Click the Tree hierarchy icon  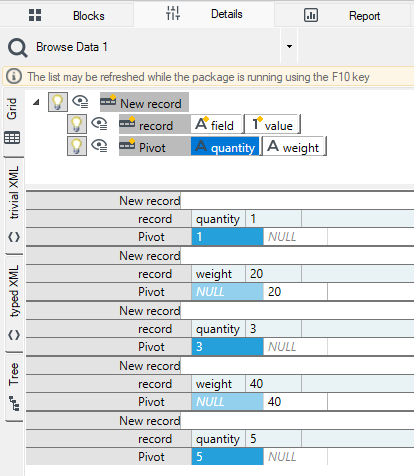coord(14,403)
